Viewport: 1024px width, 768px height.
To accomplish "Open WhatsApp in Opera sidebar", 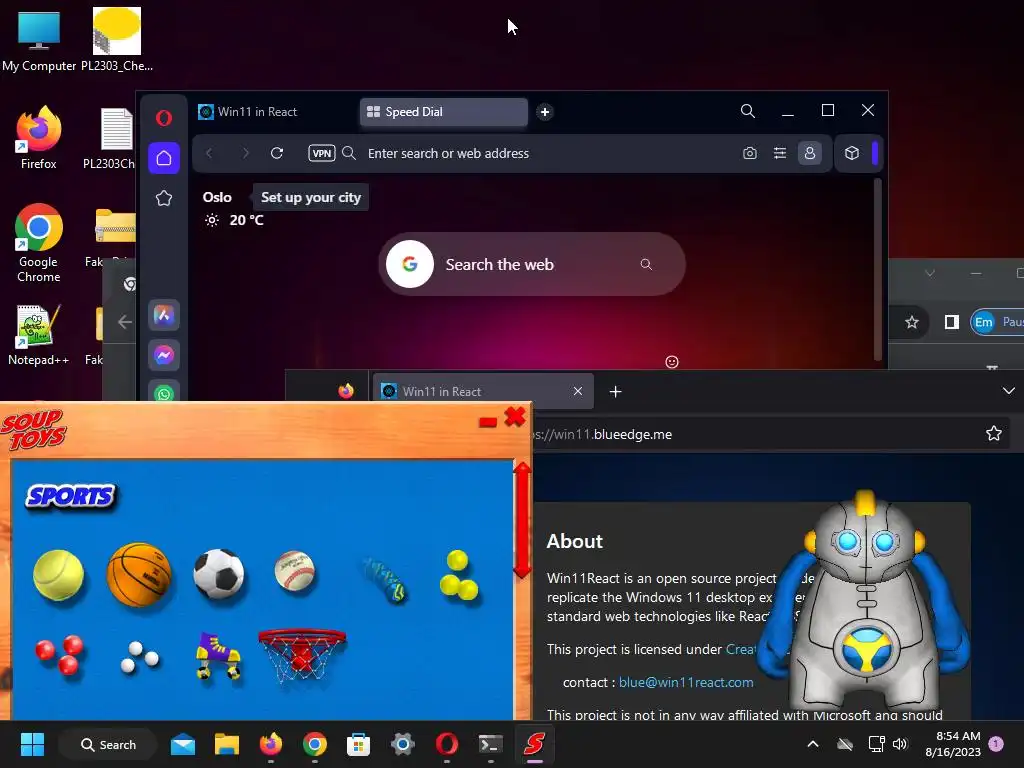I will point(164,393).
